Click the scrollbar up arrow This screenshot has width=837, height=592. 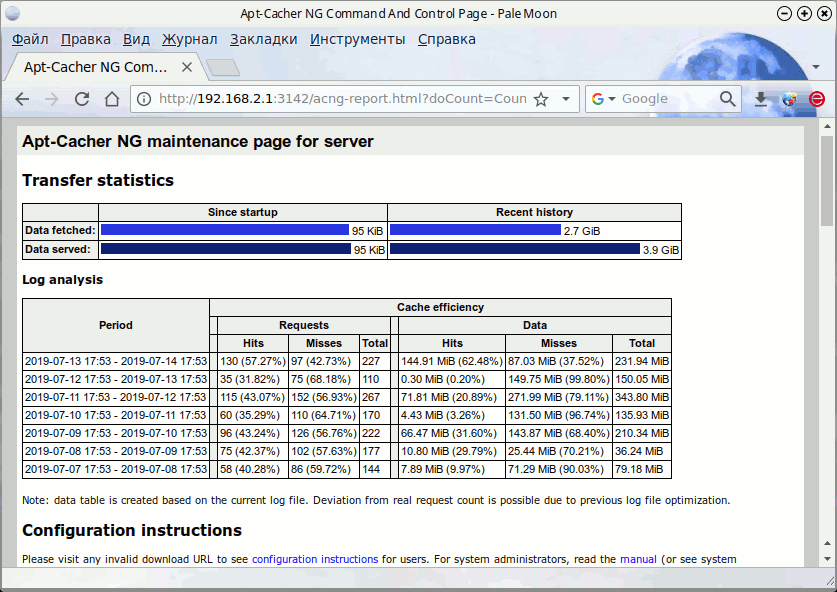(827, 126)
